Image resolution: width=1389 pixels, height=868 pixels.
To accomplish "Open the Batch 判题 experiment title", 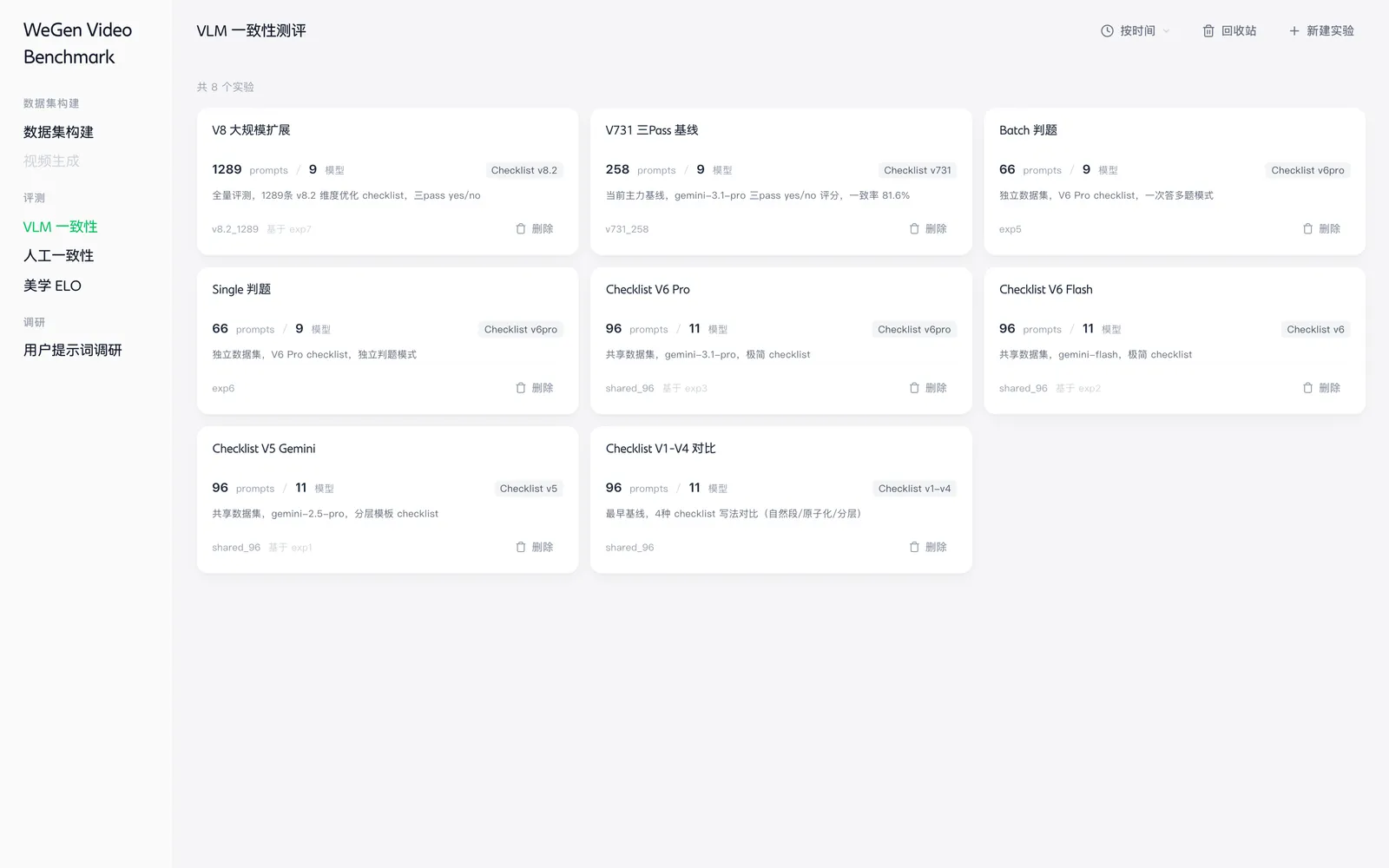I will (x=1028, y=130).
